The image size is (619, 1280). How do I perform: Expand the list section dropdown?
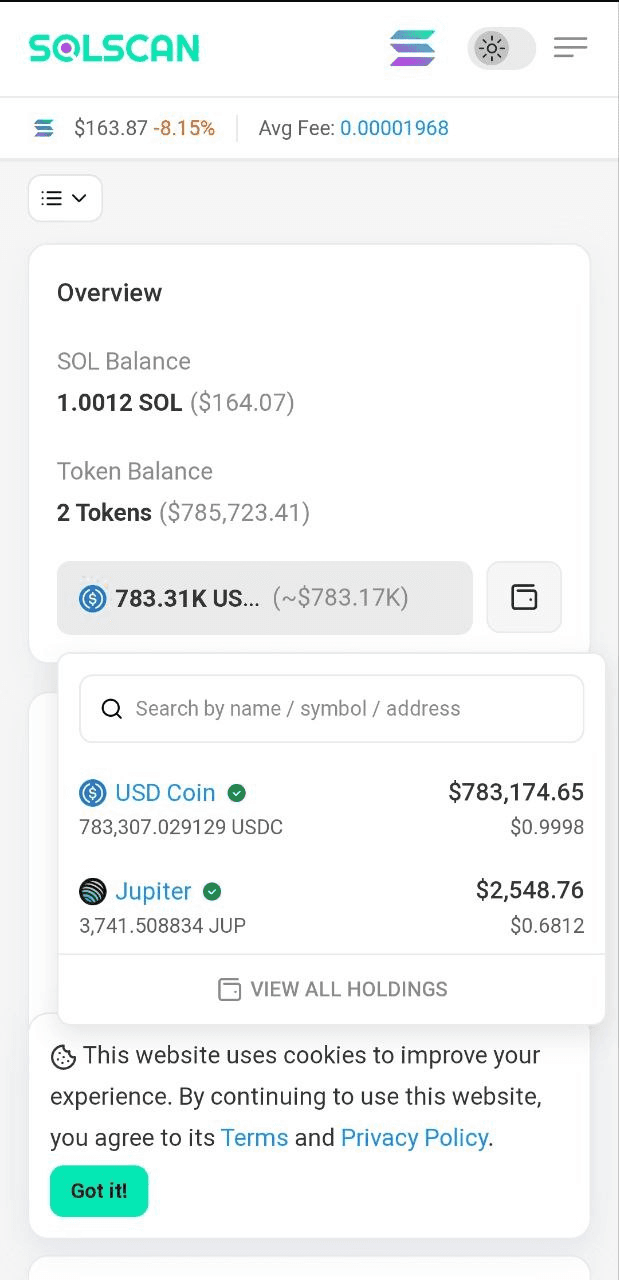pos(65,198)
